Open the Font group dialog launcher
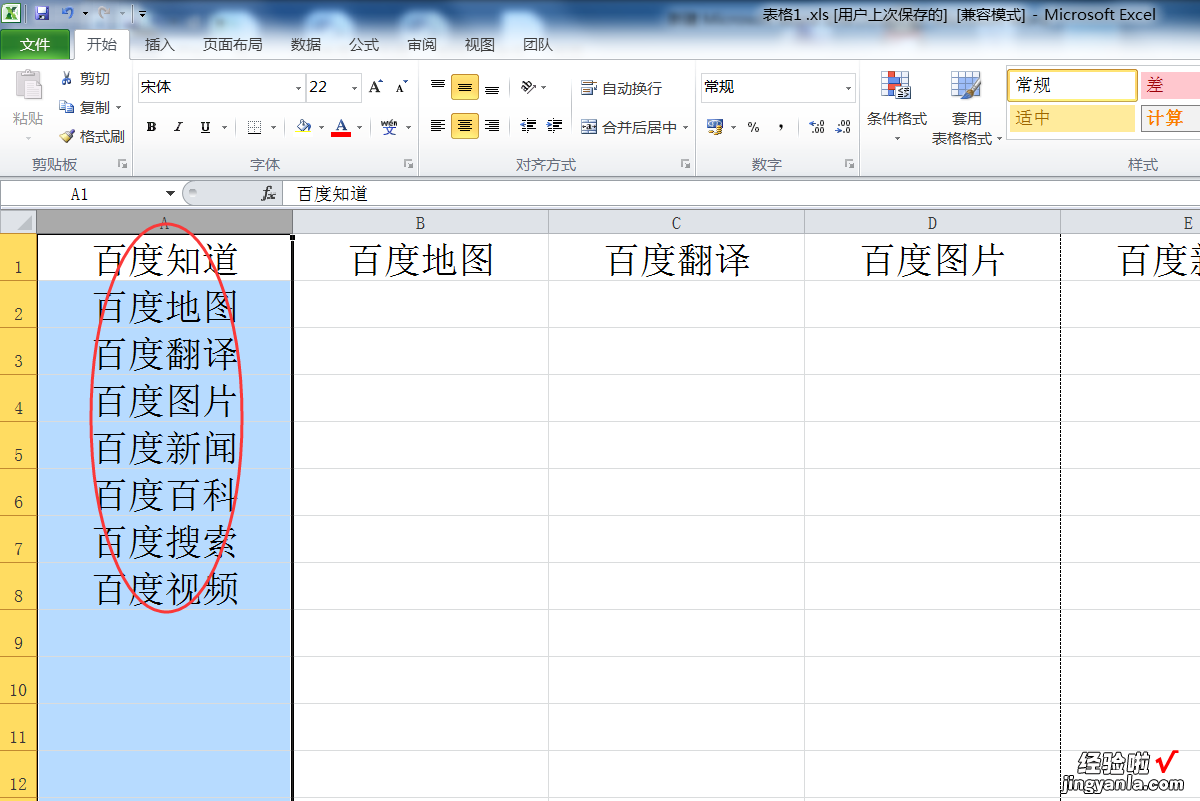Image resolution: width=1200 pixels, height=801 pixels. pyautogui.click(x=408, y=164)
